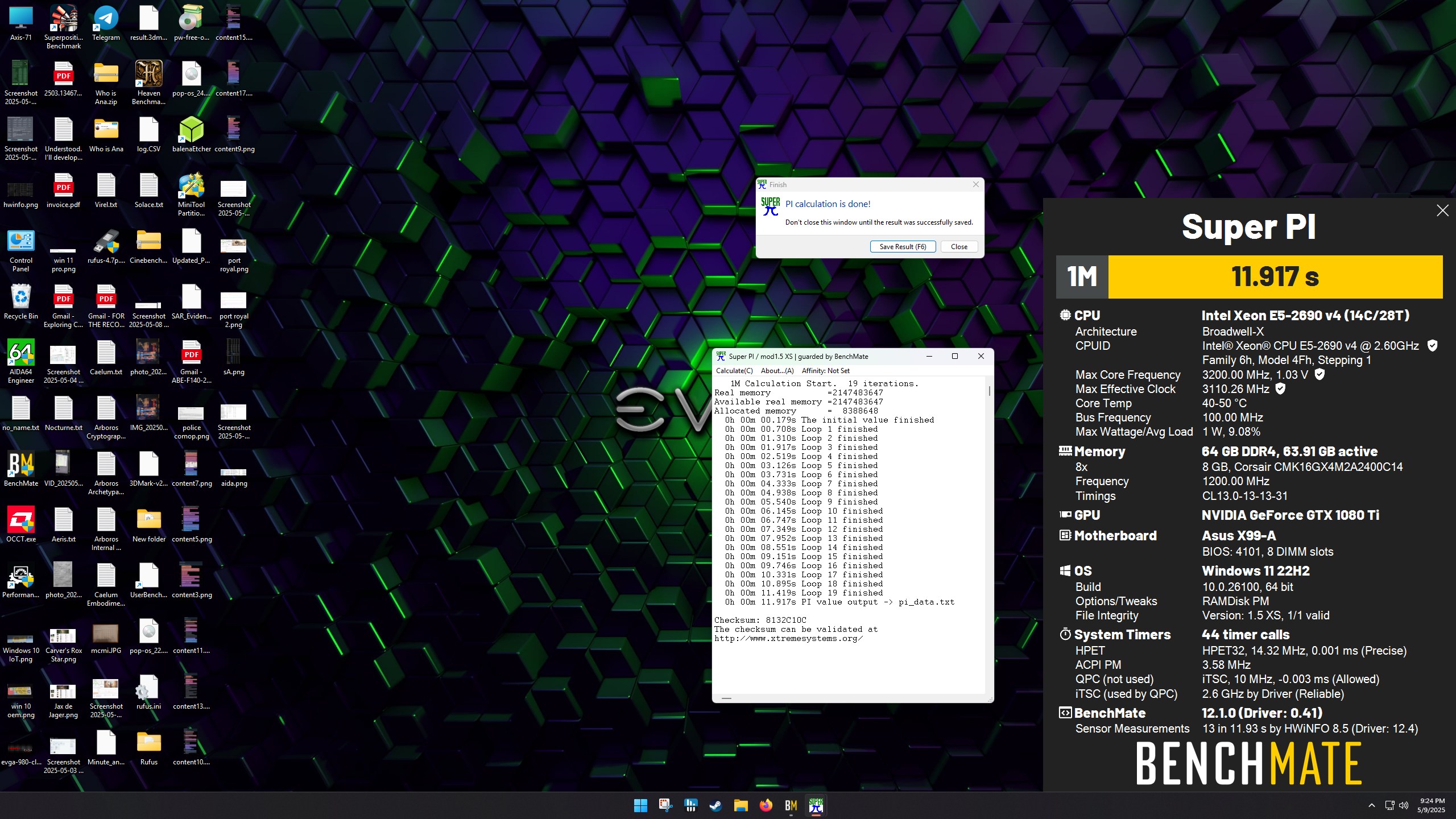The height and width of the screenshot is (819, 1456).
Task: Click the CPUID verification shield icon
Action: (1433, 345)
